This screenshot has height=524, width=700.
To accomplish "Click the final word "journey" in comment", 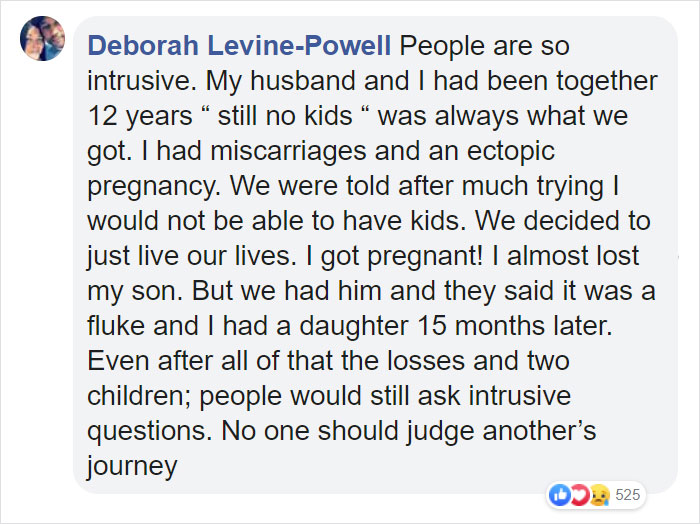I will click(132, 464).
